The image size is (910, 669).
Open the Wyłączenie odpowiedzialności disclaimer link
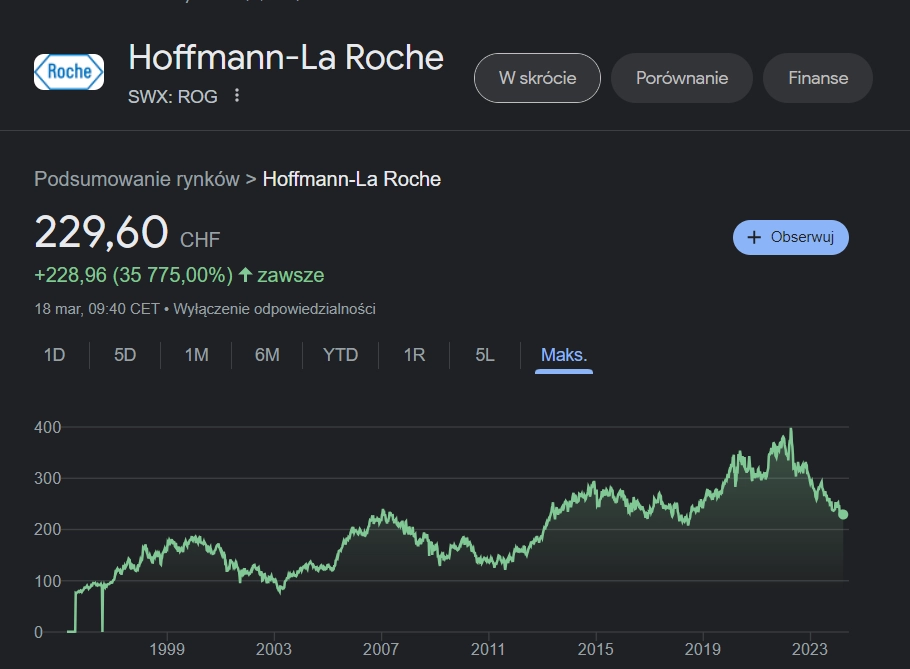coord(275,309)
